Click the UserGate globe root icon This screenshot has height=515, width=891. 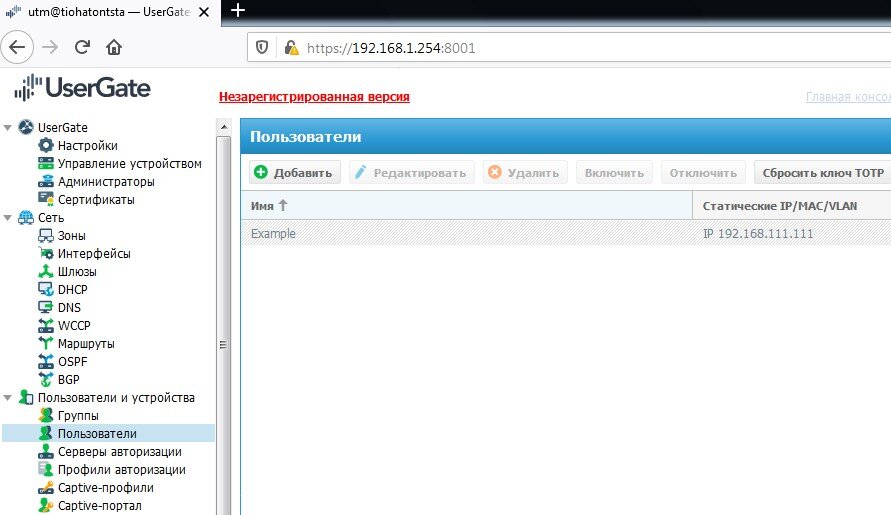26,127
